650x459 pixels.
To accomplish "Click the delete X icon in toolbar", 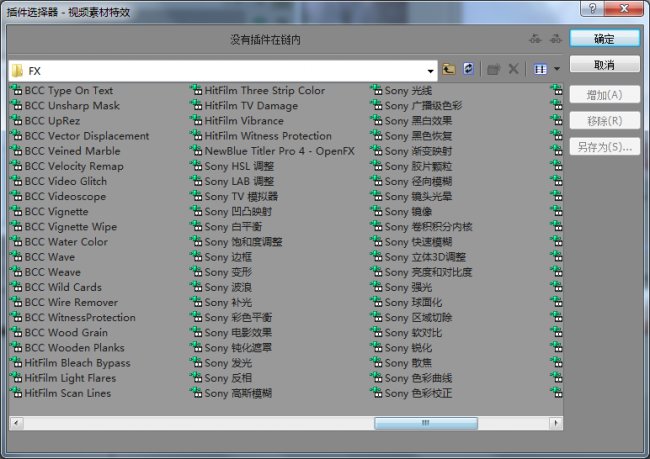I will pos(513,69).
